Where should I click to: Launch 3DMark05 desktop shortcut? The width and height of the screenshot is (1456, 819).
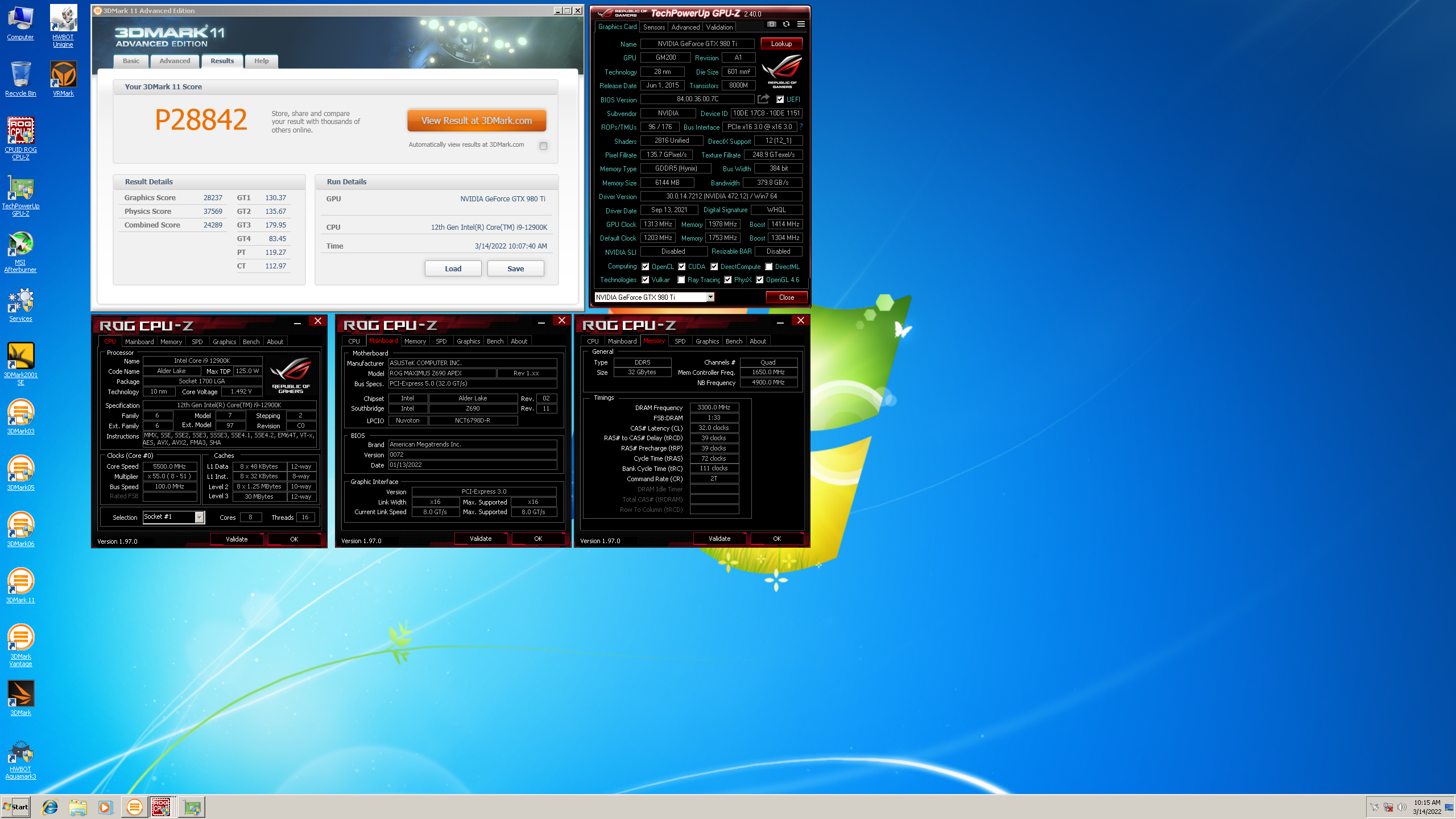click(x=20, y=474)
